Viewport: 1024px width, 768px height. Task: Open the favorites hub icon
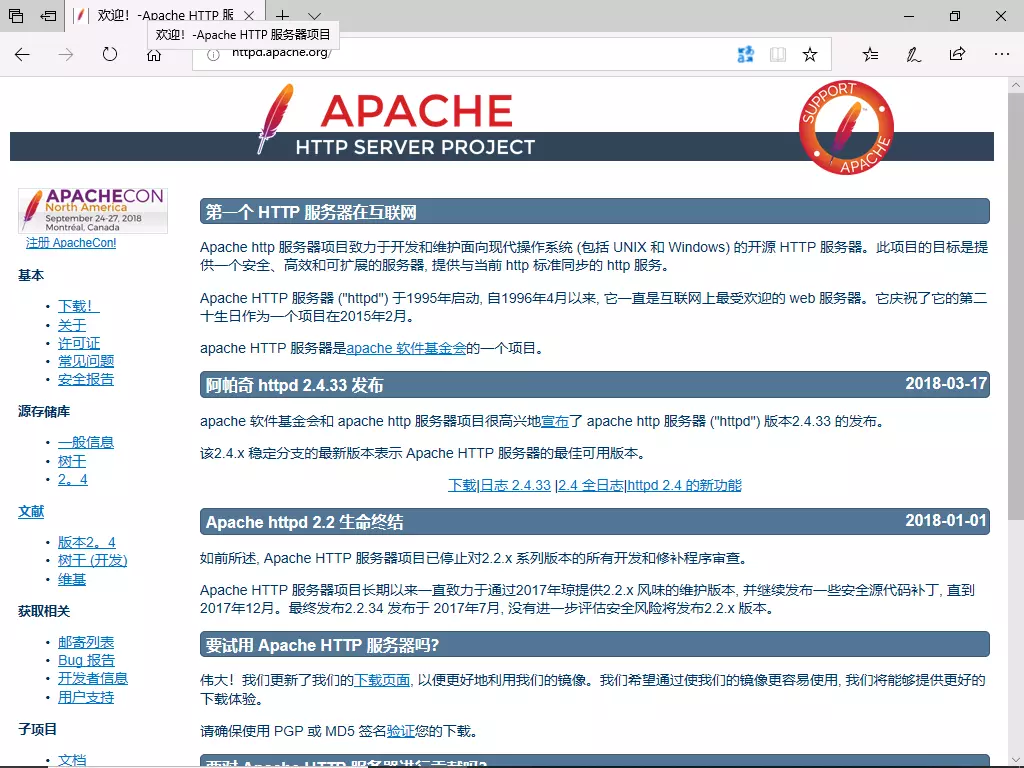click(x=870, y=54)
